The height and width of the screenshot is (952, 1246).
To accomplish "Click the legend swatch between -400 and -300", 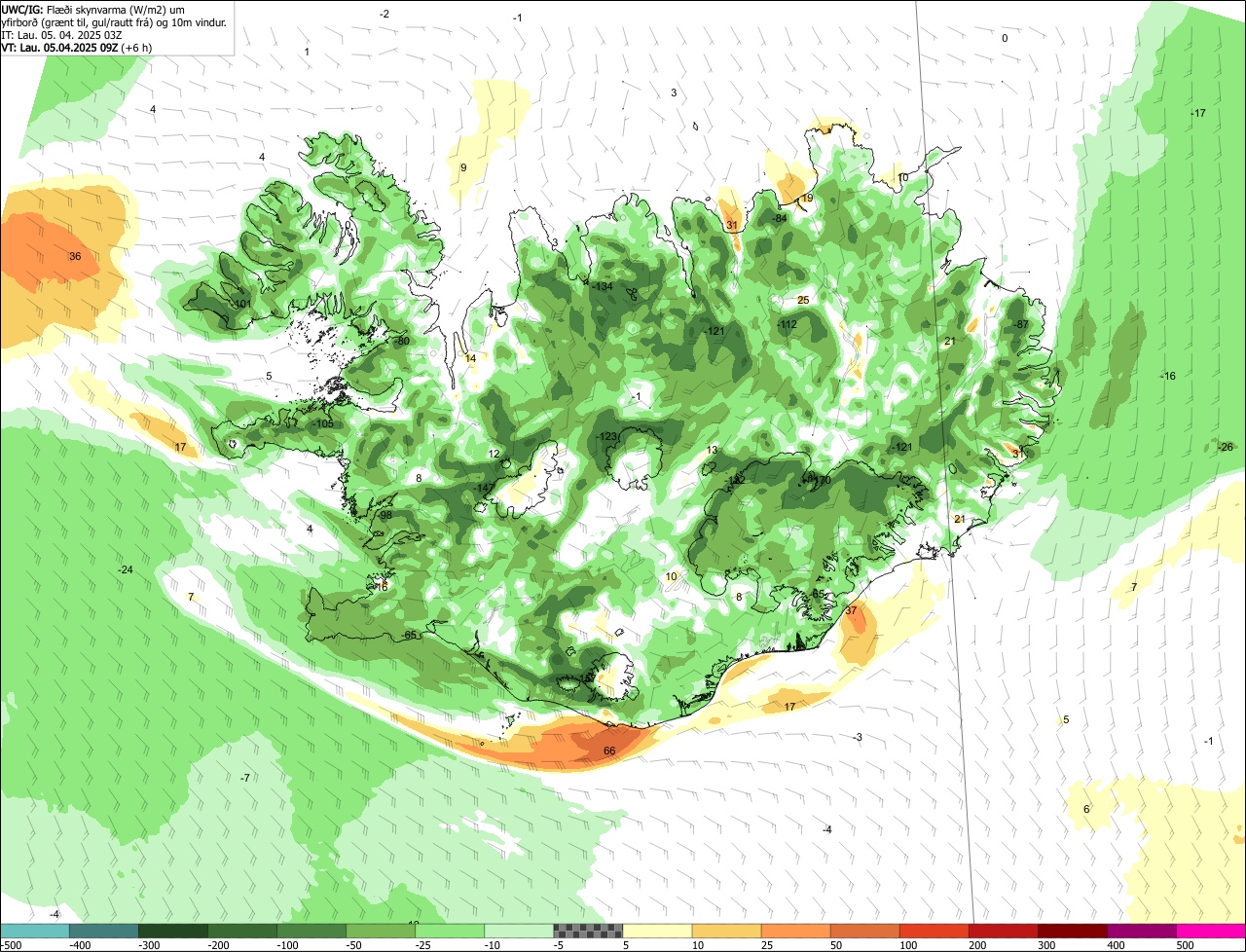I will [104, 932].
